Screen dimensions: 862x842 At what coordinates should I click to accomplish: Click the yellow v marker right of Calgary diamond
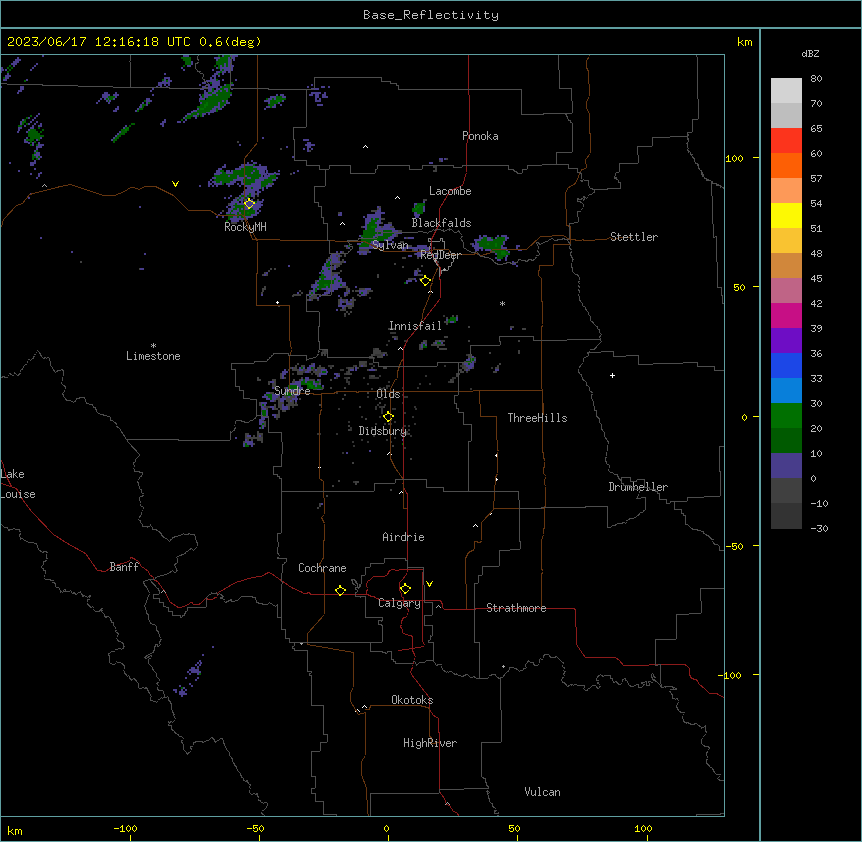click(429, 584)
